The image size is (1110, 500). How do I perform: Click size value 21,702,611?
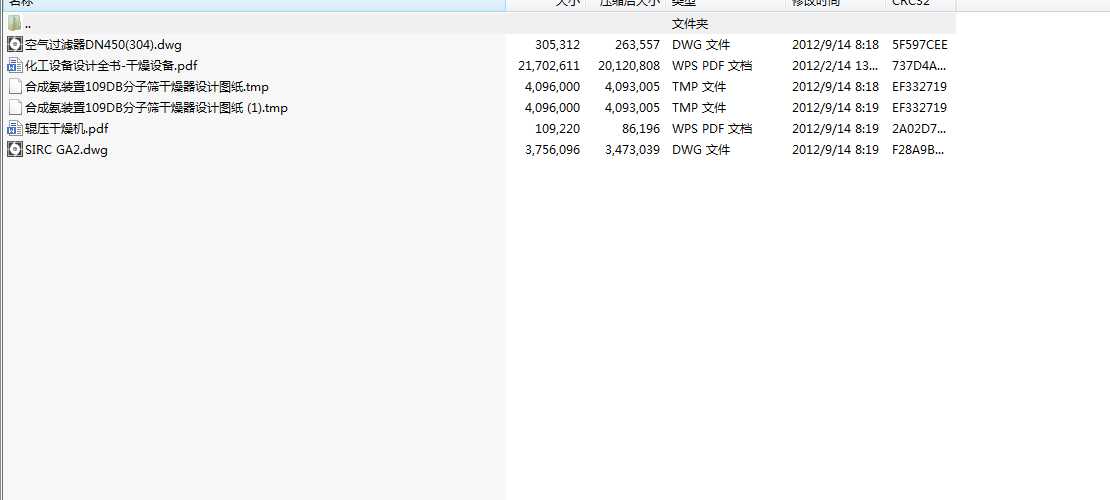coord(549,66)
